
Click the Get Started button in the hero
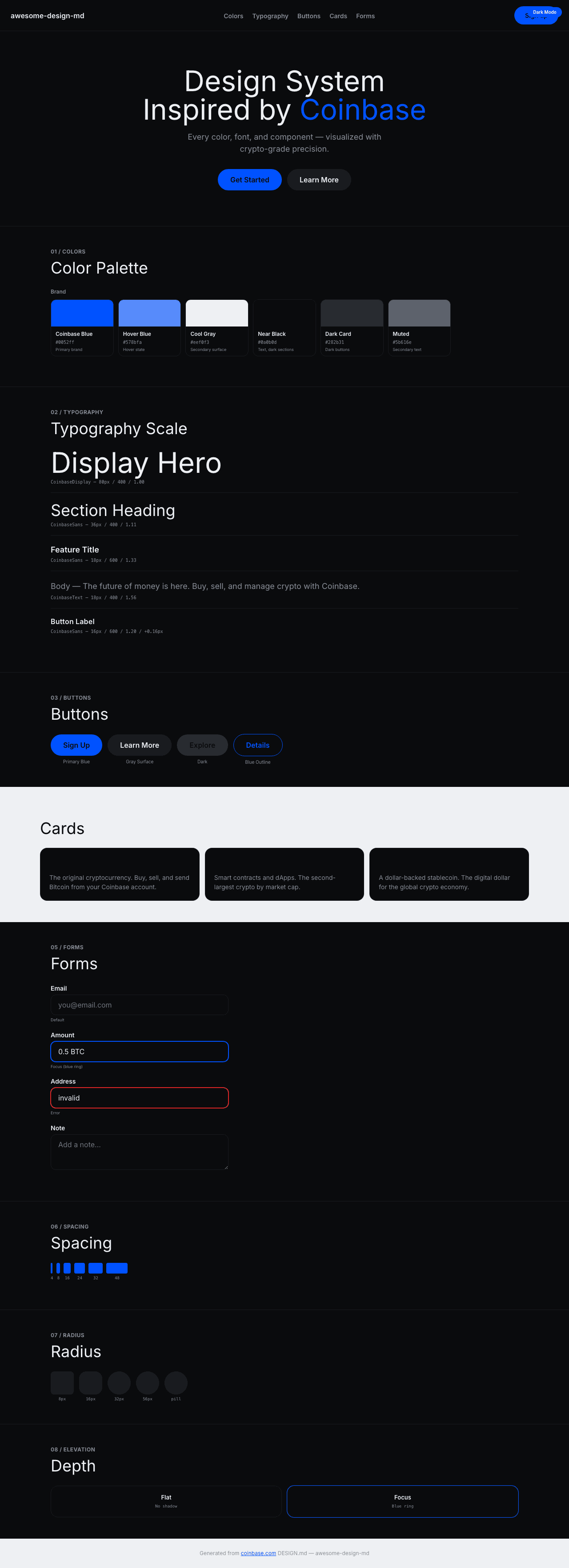(x=249, y=180)
